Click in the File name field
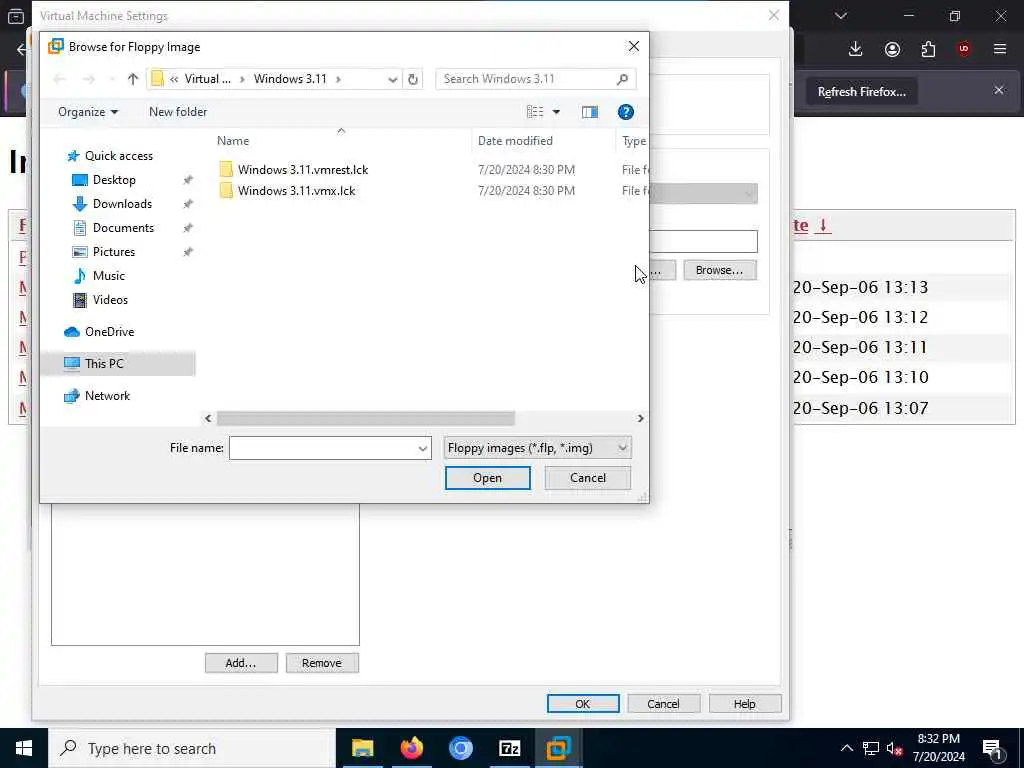 323,448
